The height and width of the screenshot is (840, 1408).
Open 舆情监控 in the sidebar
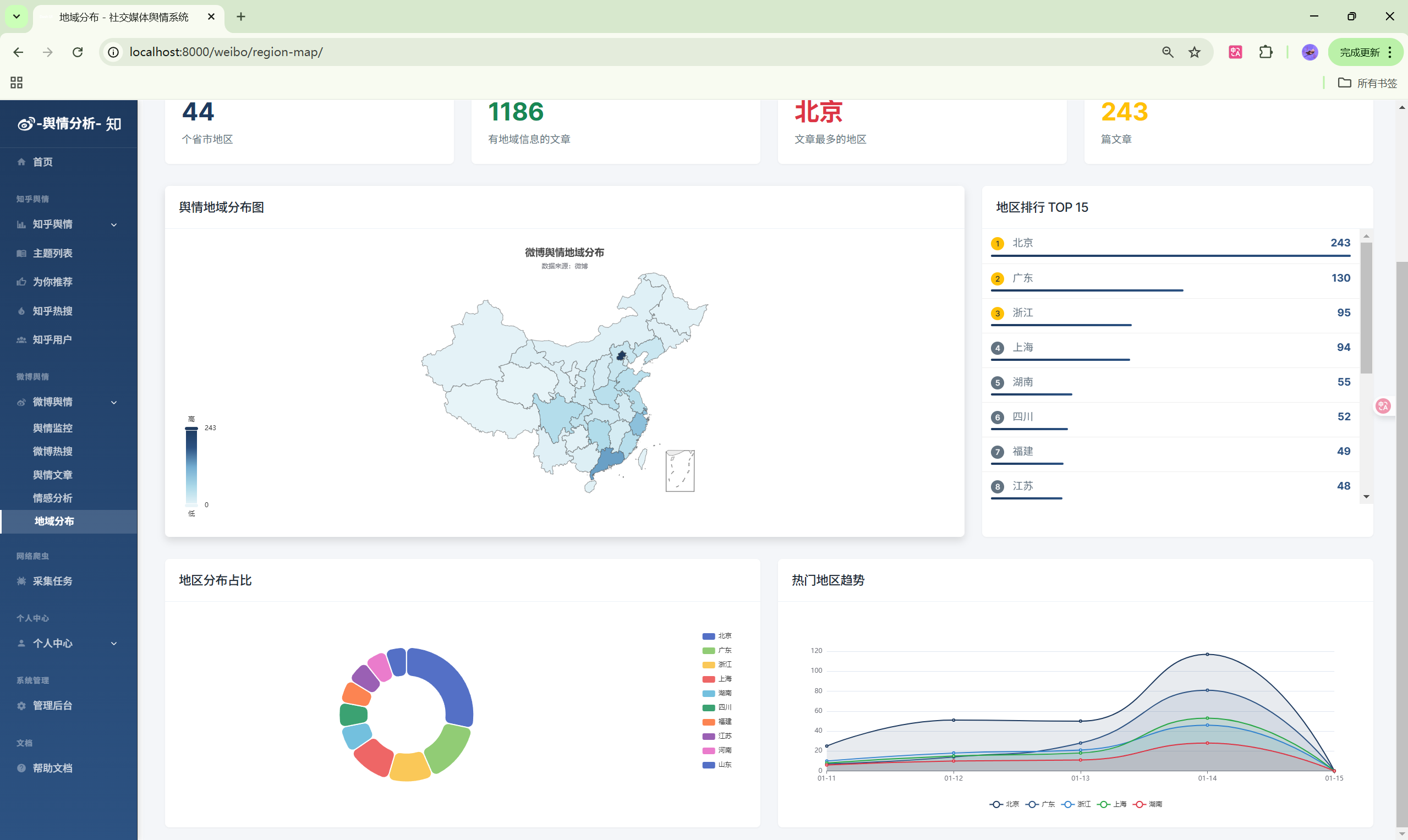(53, 429)
